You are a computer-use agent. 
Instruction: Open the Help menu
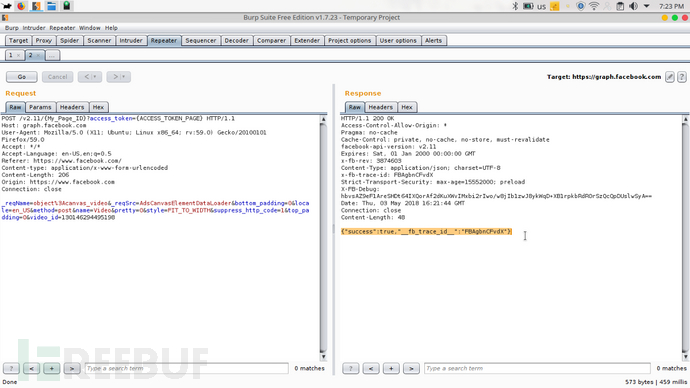tap(111, 28)
